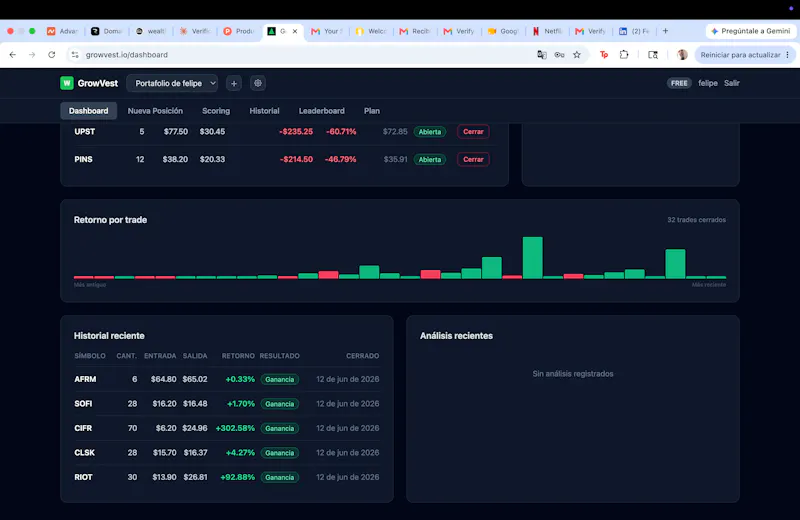Click UPST symbol in positions table
This screenshot has height=520, width=800.
85,132
